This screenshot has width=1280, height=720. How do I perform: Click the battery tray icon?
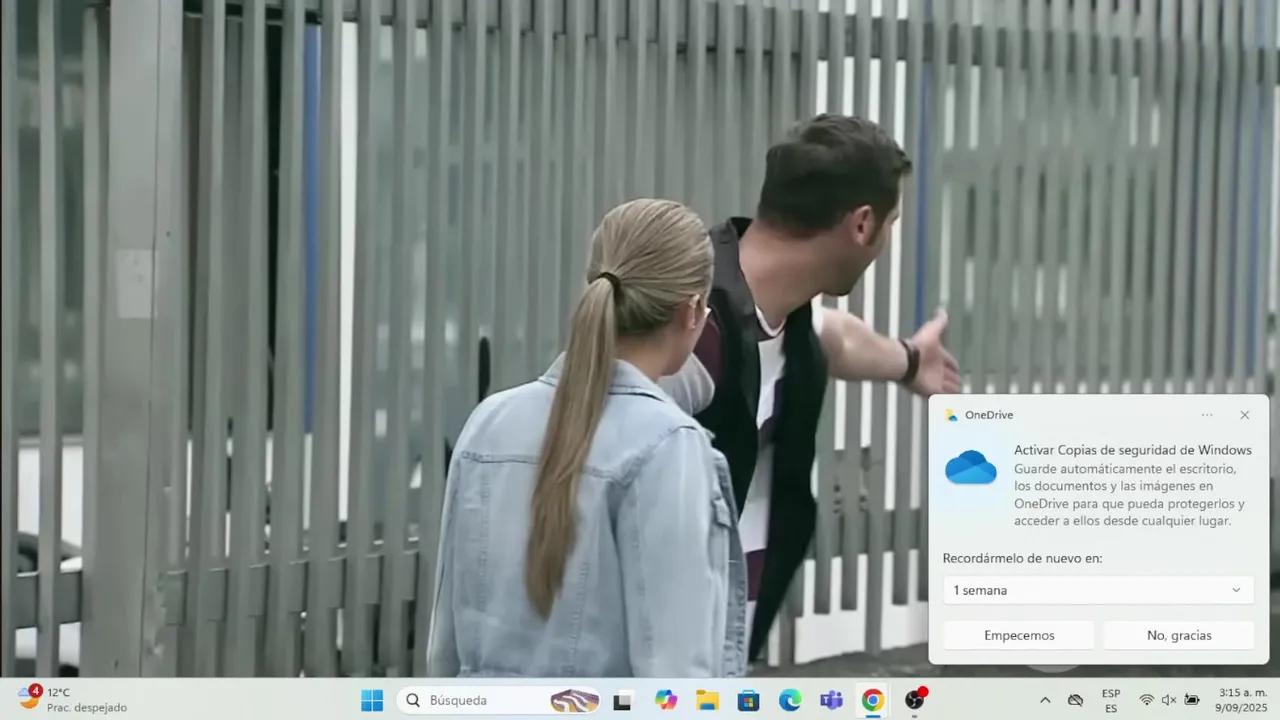point(1192,700)
